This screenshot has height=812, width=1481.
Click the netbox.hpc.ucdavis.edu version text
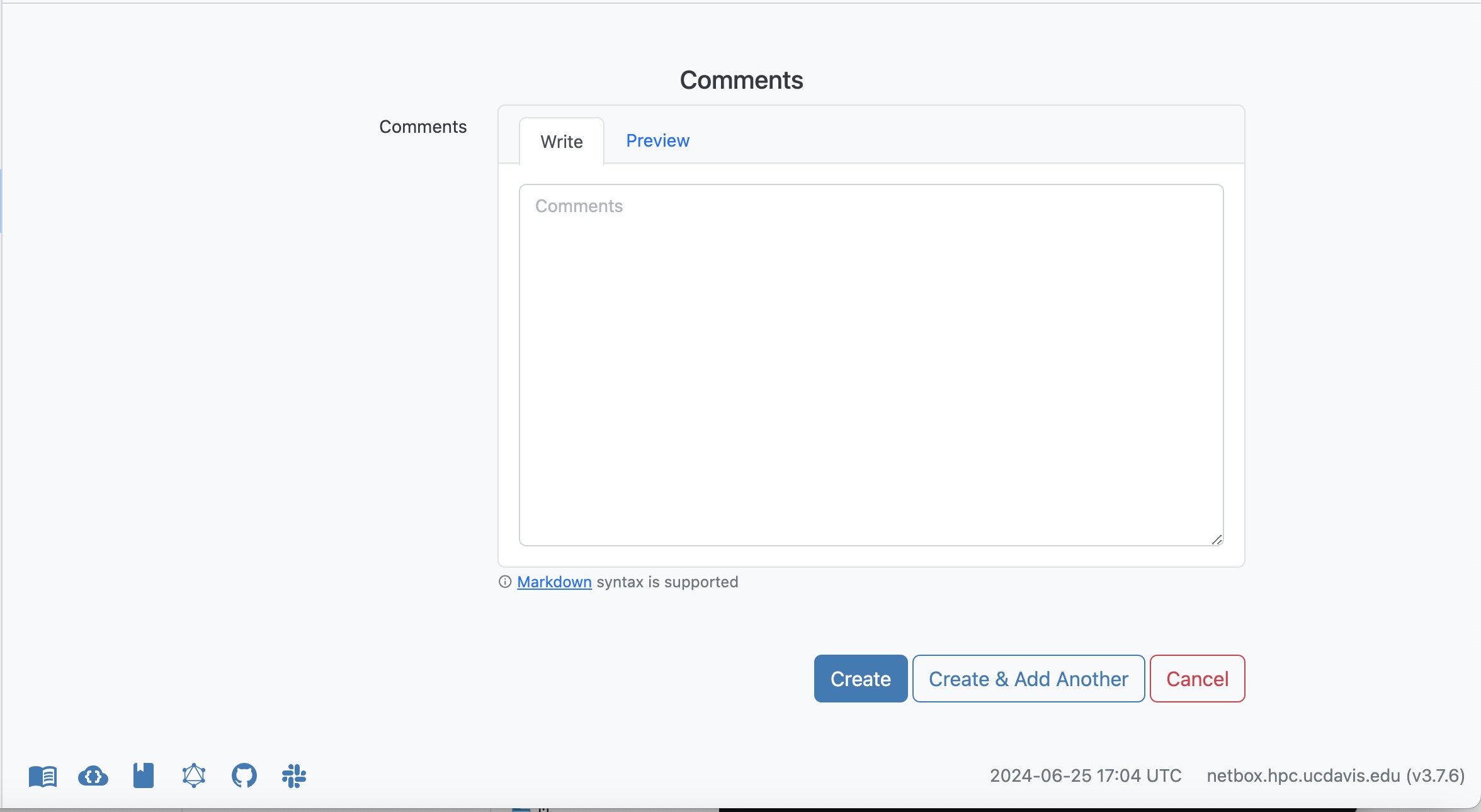pos(1336,775)
